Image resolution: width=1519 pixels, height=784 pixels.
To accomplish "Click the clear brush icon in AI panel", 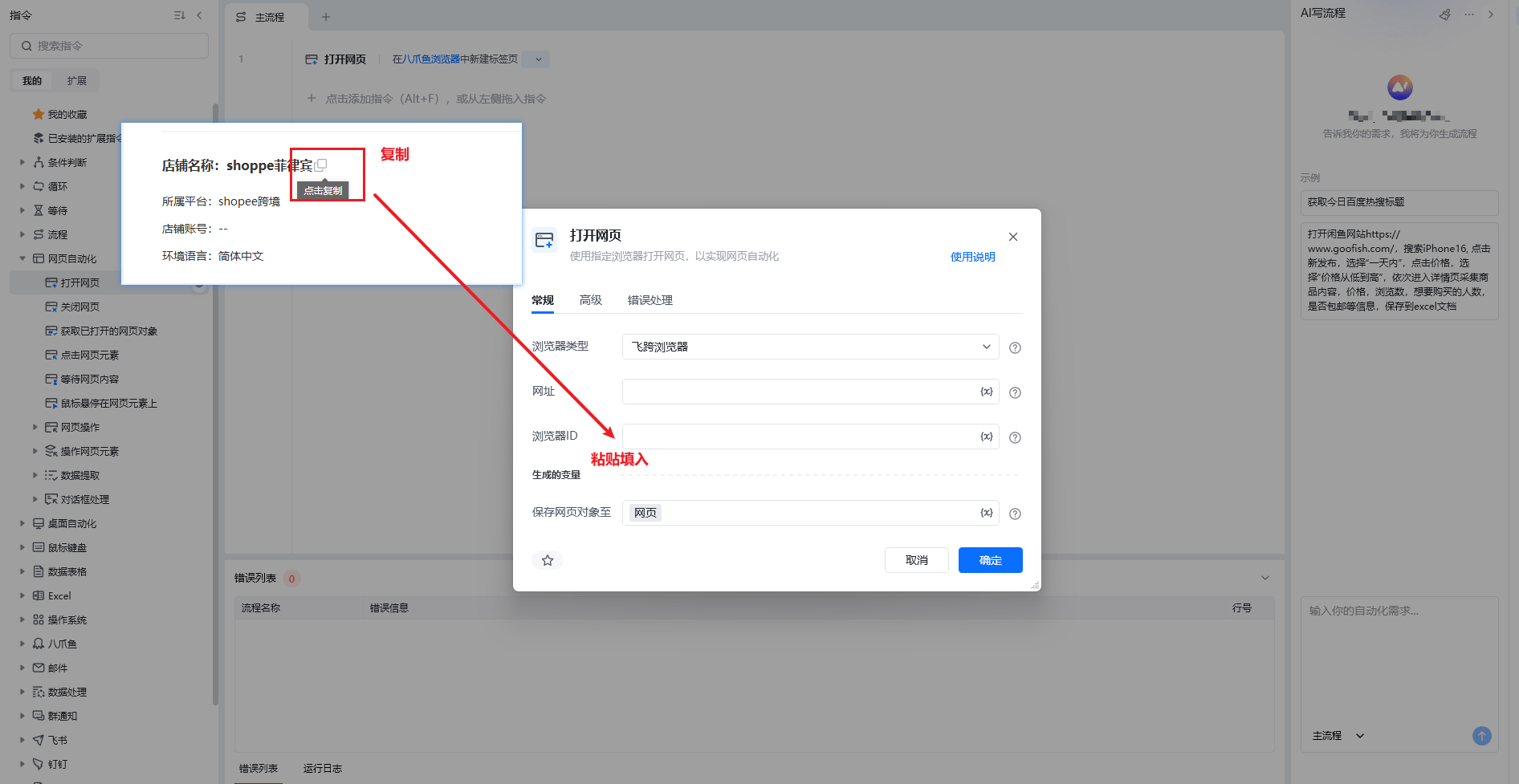I will click(1445, 14).
